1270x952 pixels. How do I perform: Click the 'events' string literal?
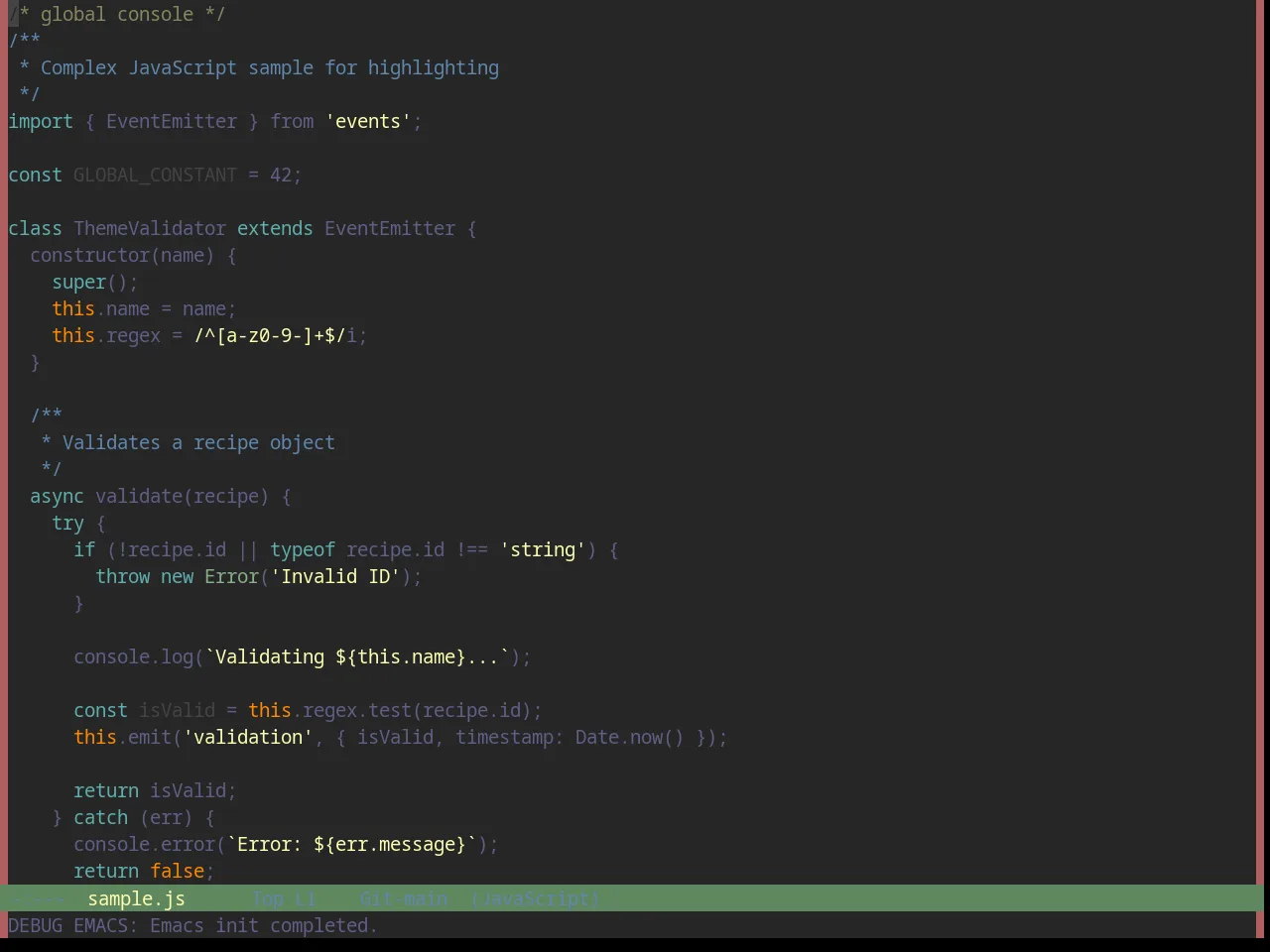[x=368, y=121]
